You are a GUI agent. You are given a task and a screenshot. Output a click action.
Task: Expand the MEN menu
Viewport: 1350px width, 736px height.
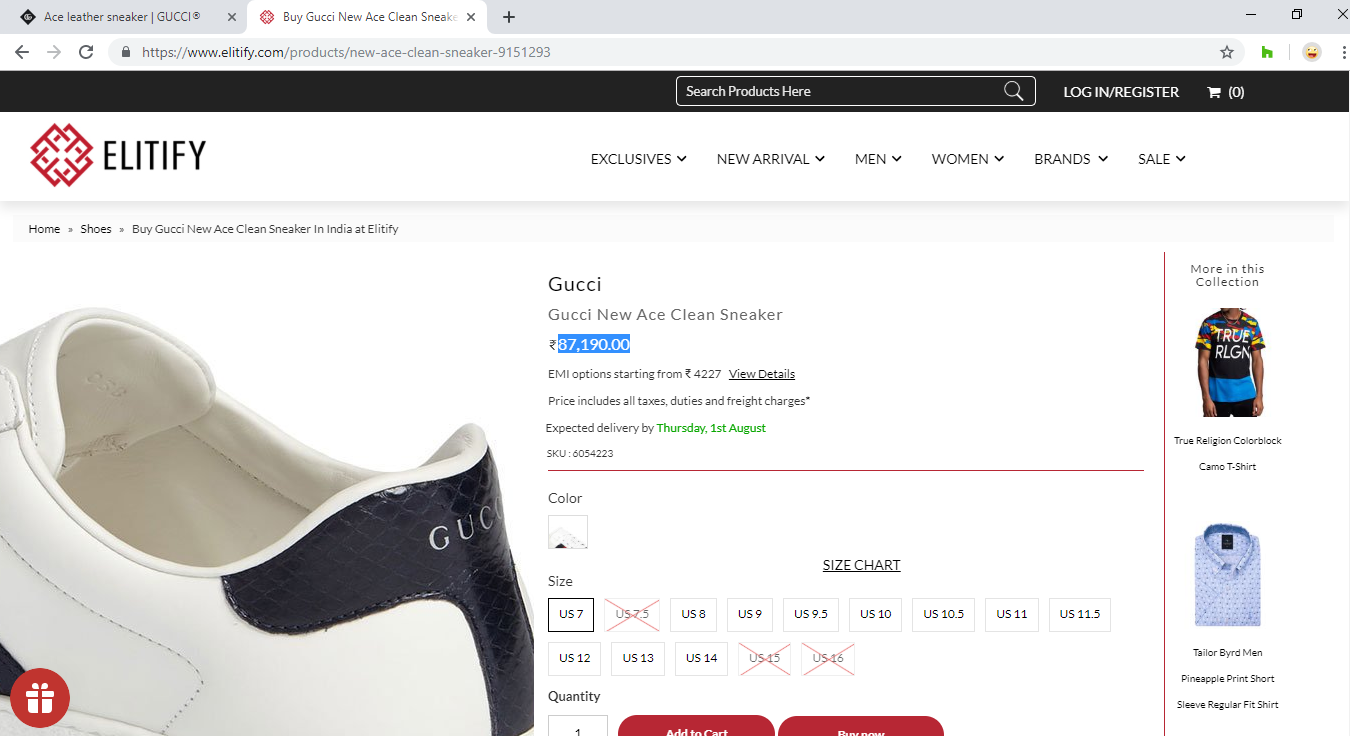pos(878,159)
